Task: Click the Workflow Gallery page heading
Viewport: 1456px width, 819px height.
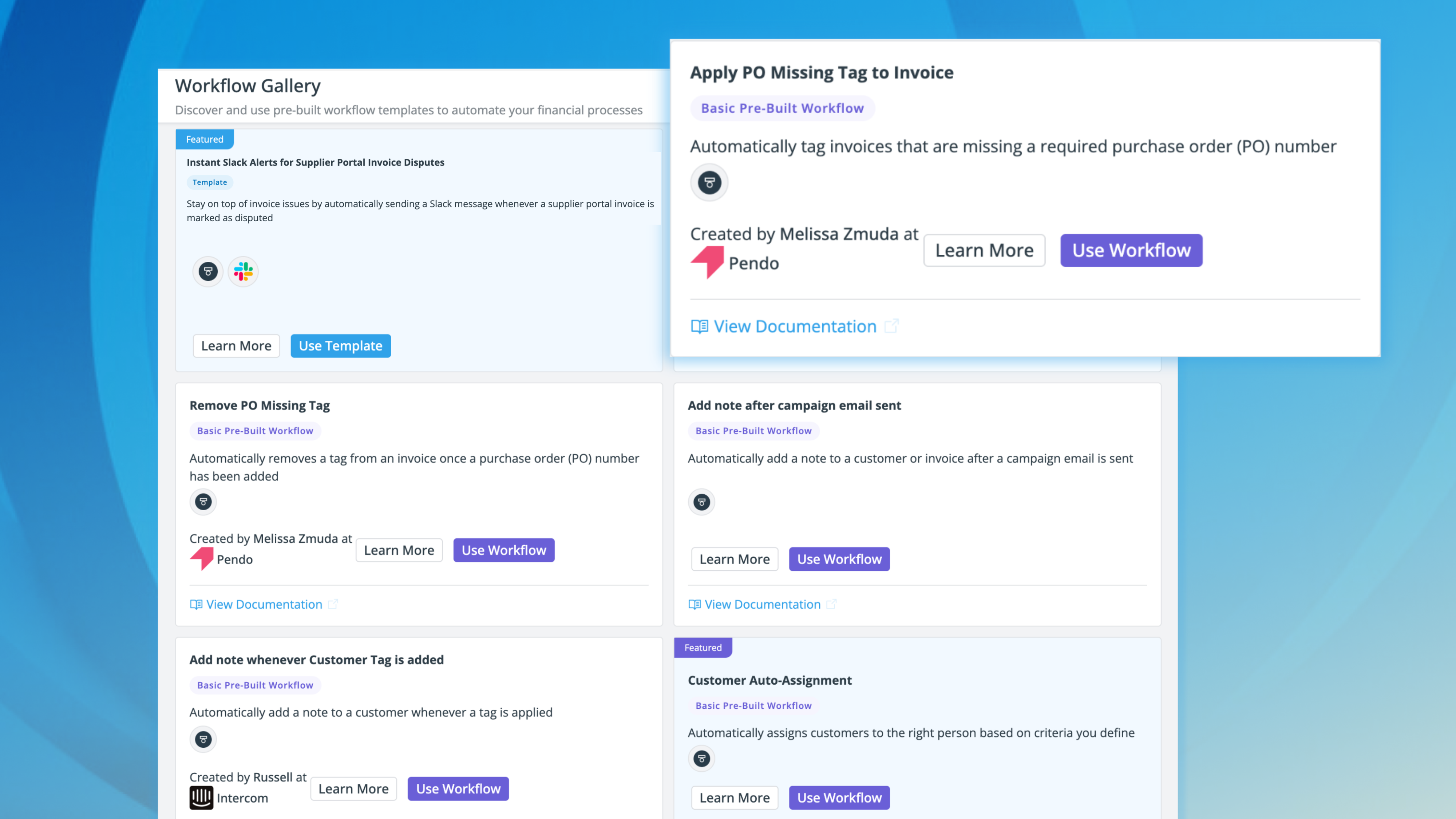Action: [248, 86]
